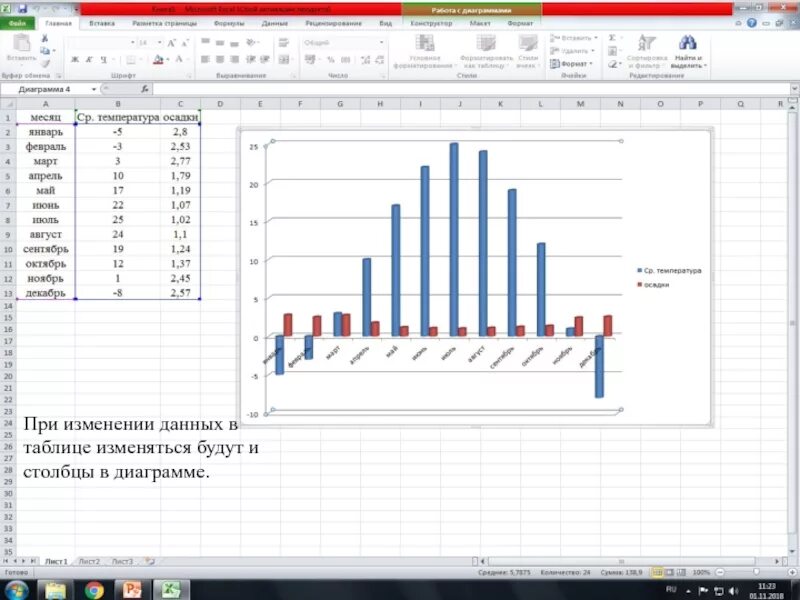Click the fill color bucket icon
This screenshot has height=600, width=800.
pyautogui.click(x=158, y=60)
